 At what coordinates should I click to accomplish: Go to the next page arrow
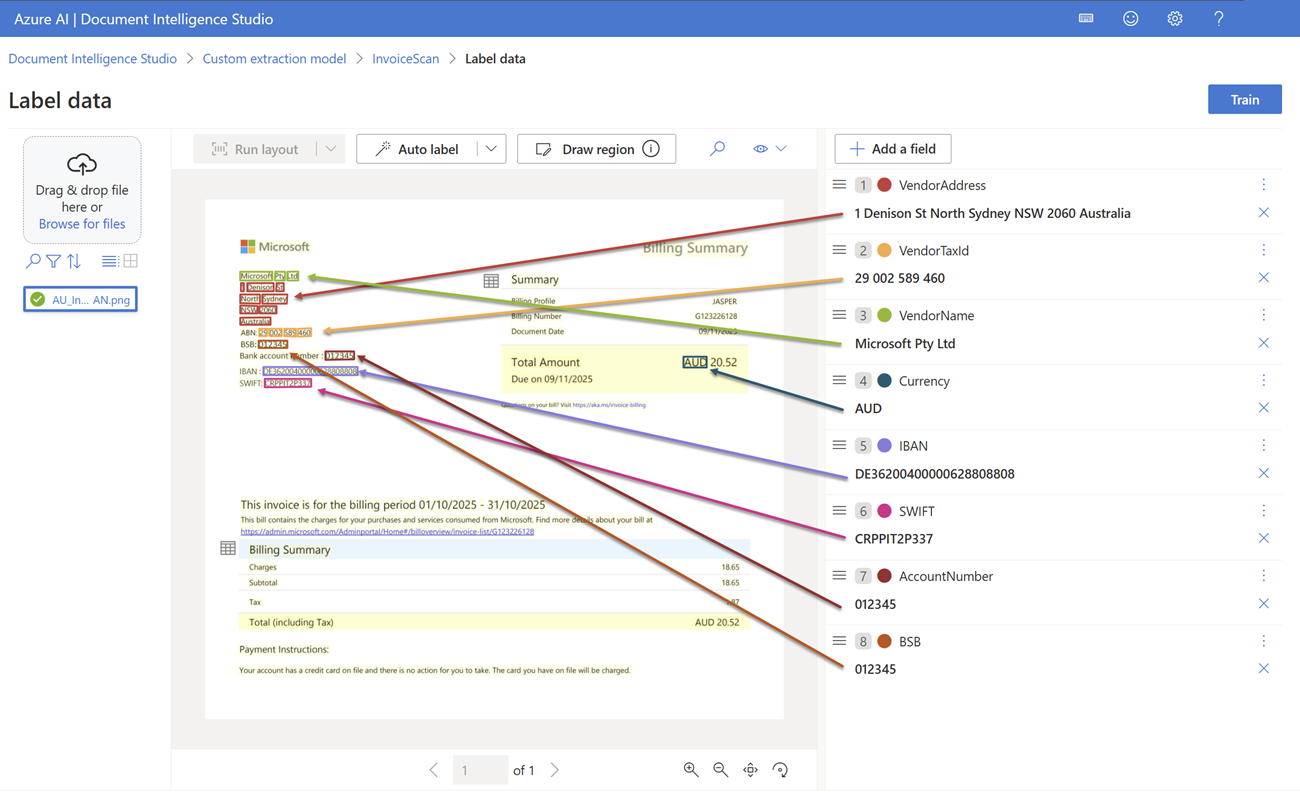click(x=555, y=770)
